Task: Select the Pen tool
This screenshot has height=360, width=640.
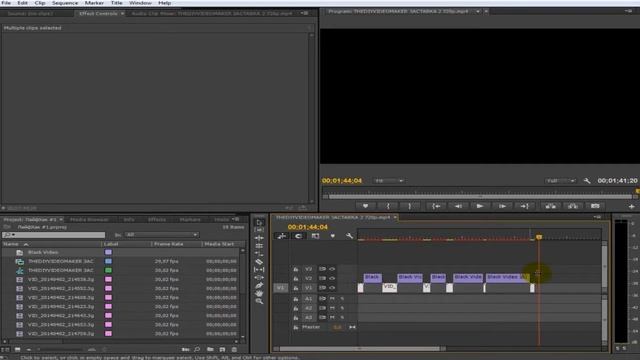Action: coord(259,285)
